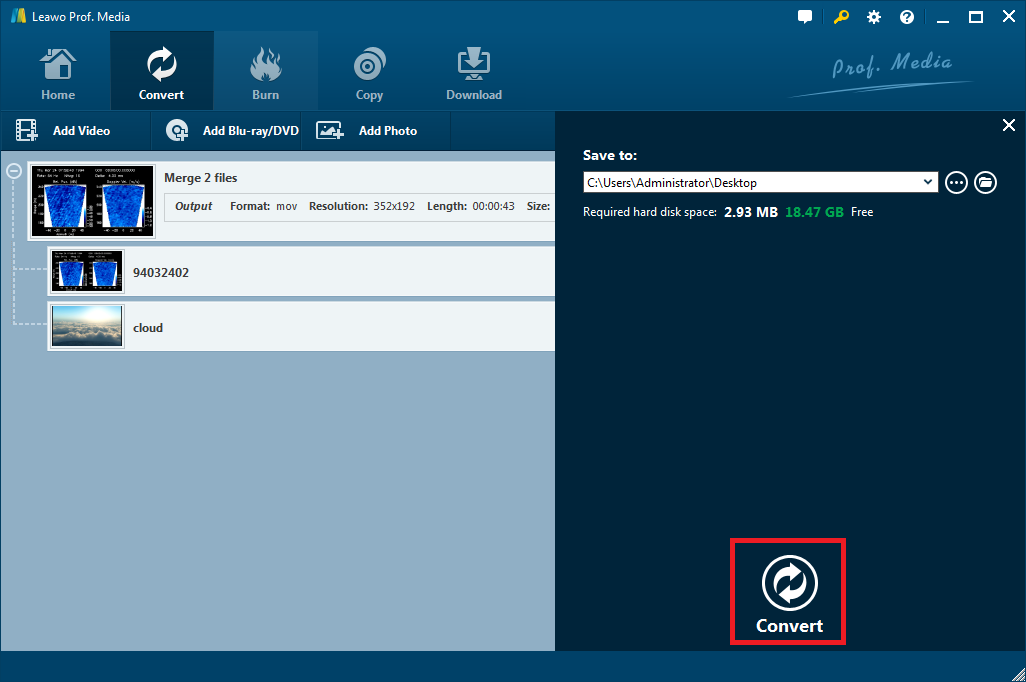The height and width of the screenshot is (682, 1026).
Task: Open settings gear icon
Action: (874, 17)
